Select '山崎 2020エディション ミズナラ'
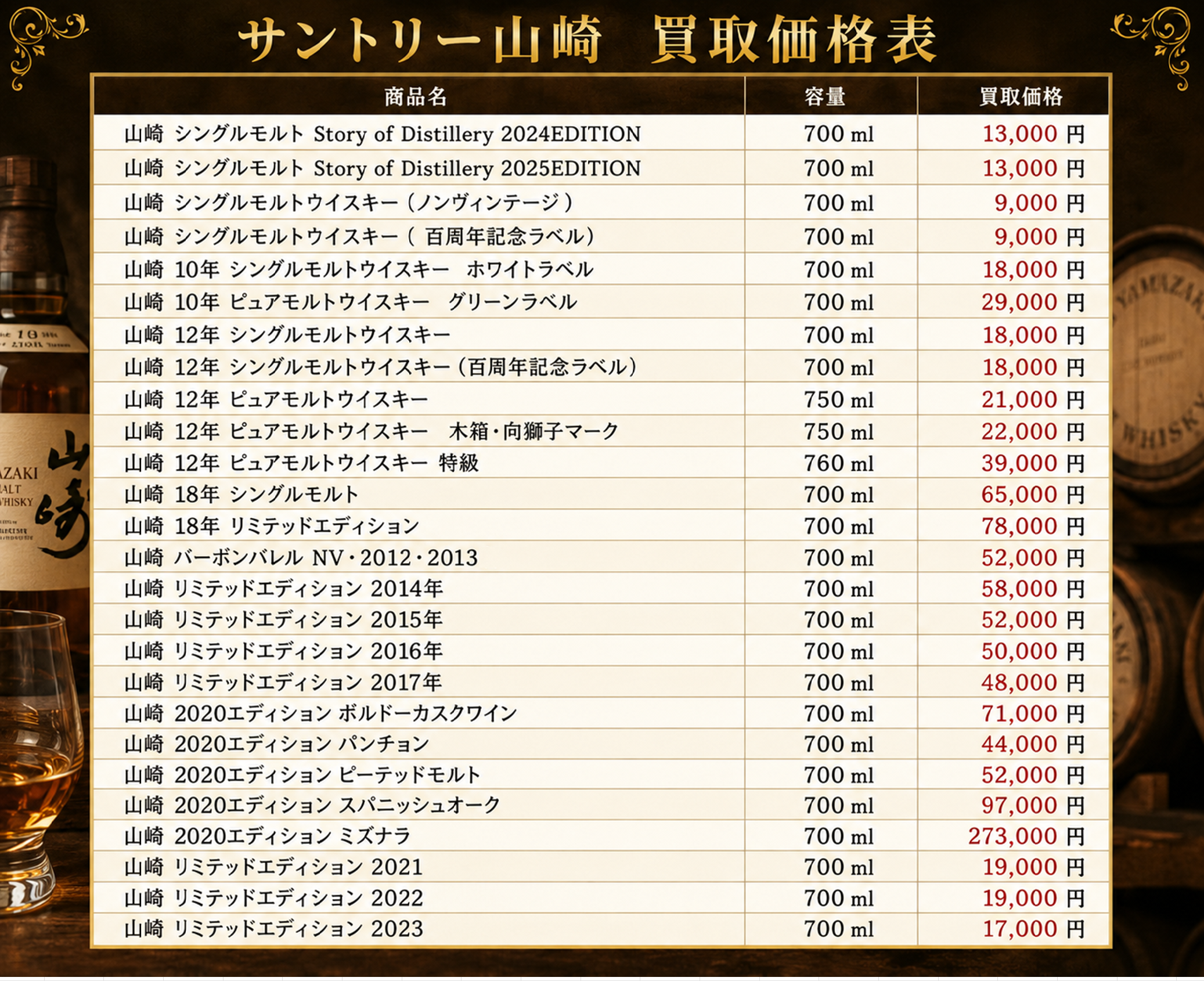This screenshot has height=981, width=1204. tap(268, 836)
